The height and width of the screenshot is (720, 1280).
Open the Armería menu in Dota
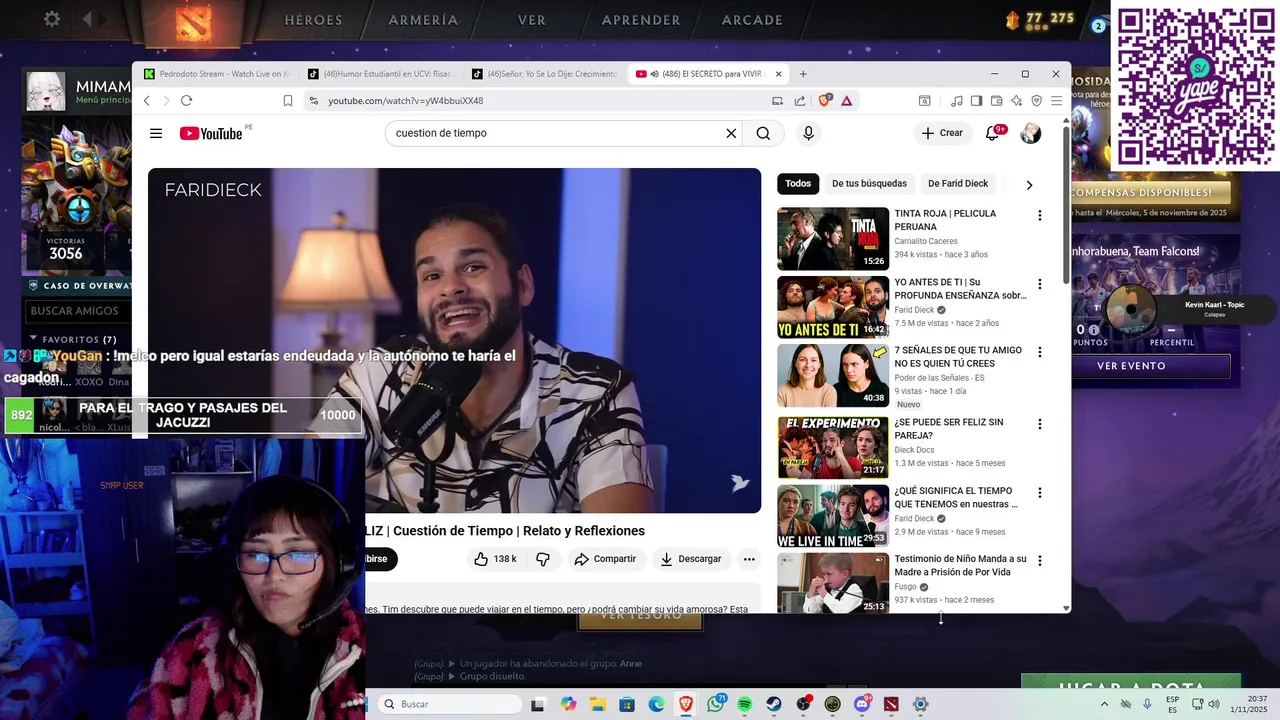pos(423,20)
